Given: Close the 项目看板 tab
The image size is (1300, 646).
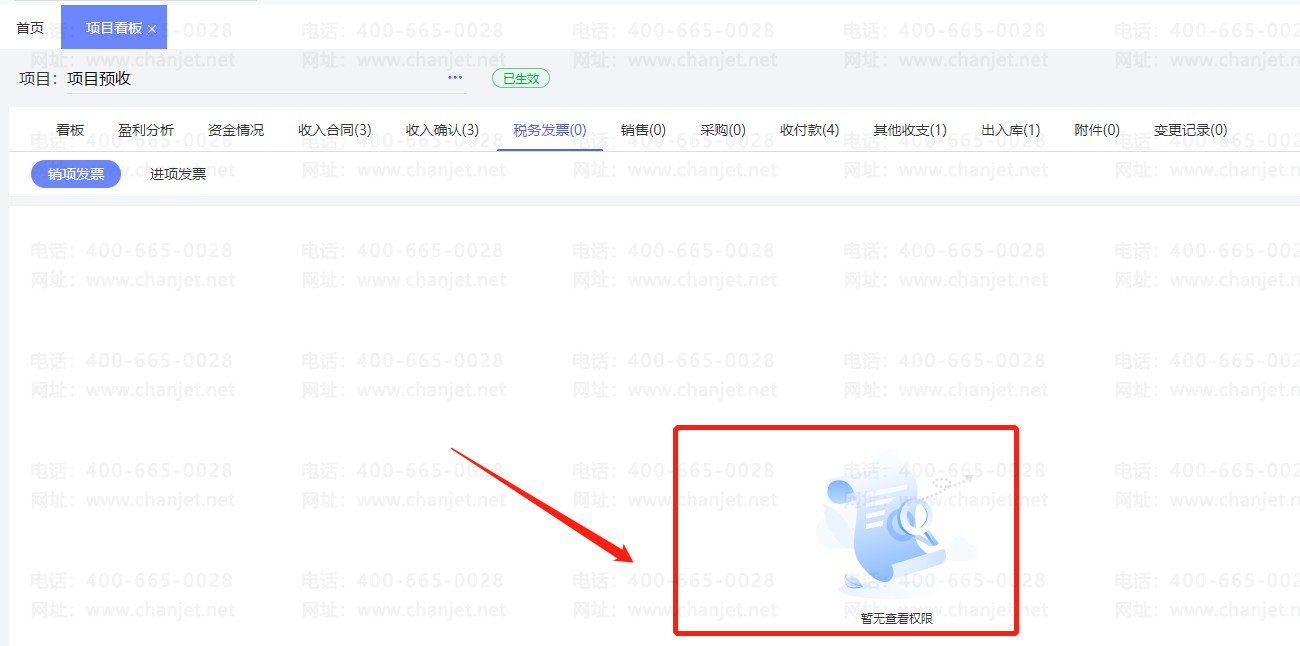Looking at the screenshot, I should pos(152,29).
